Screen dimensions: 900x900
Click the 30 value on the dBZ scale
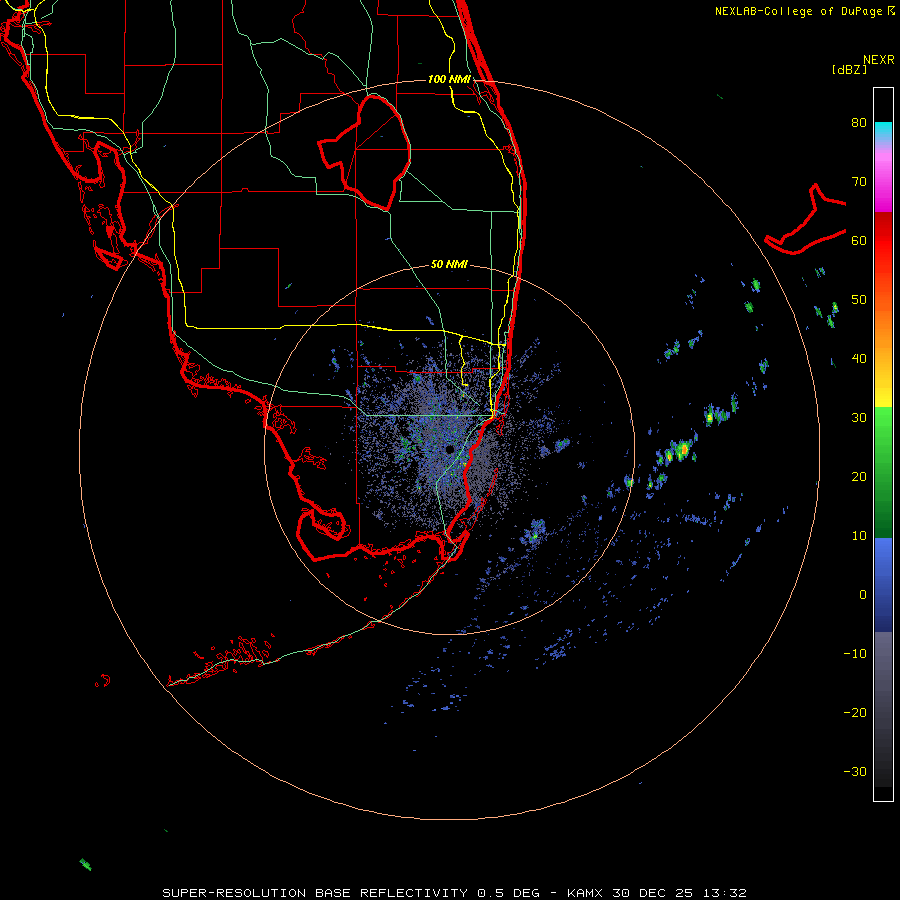pyautogui.click(x=859, y=418)
